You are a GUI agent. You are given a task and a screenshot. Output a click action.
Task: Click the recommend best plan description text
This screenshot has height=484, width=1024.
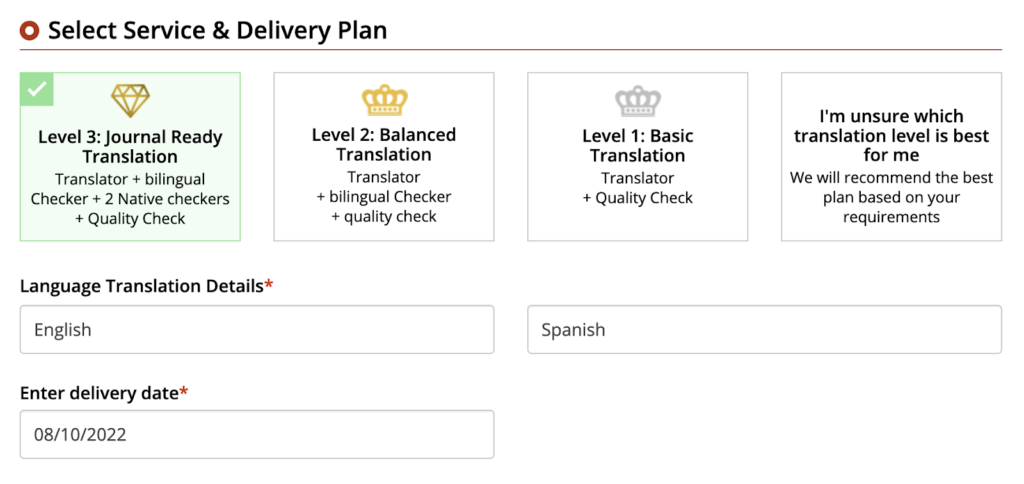pos(891,197)
